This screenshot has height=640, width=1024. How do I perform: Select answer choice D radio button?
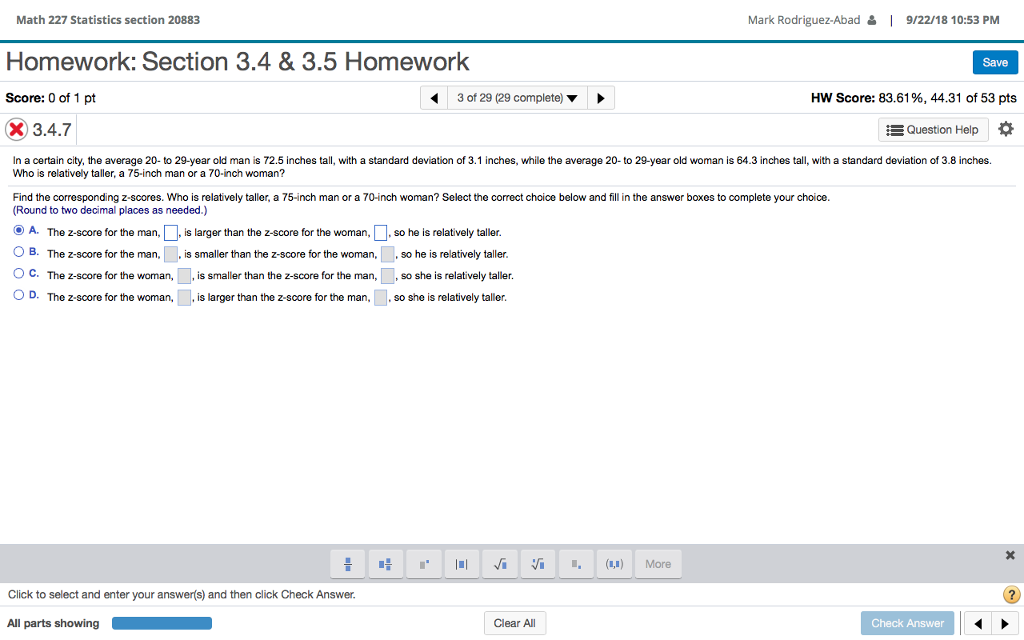(x=19, y=296)
